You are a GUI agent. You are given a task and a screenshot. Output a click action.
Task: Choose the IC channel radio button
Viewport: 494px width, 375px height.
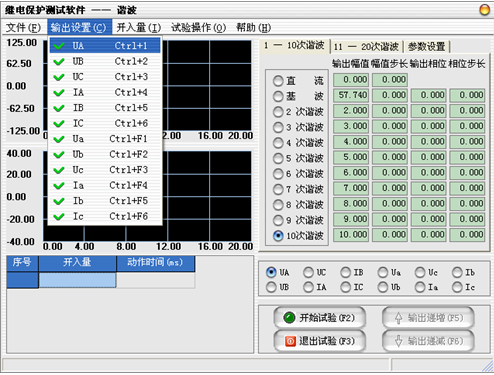point(346,287)
